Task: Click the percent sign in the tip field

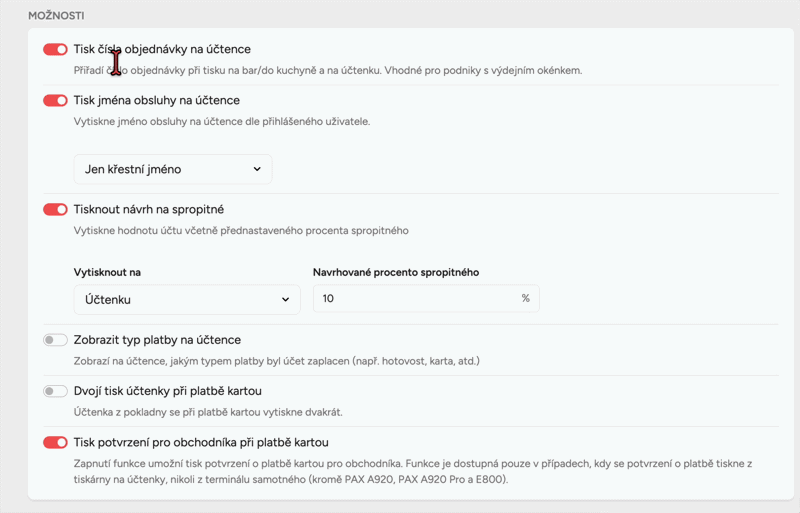Action: [526, 299]
